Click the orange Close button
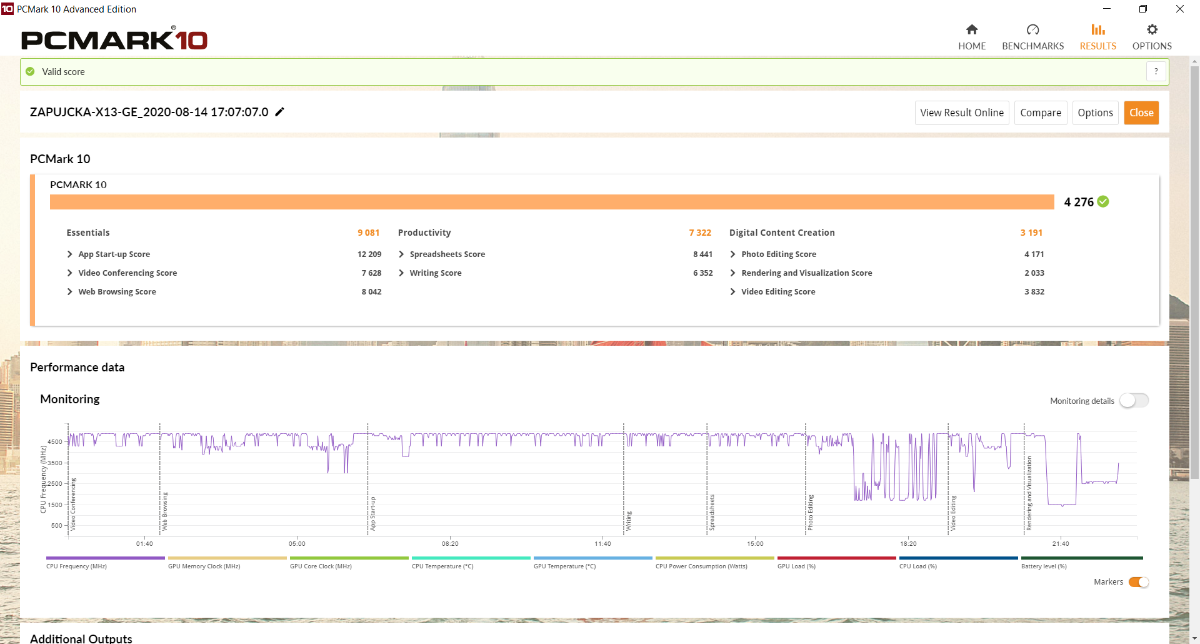 pyautogui.click(x=1141, y=113)
